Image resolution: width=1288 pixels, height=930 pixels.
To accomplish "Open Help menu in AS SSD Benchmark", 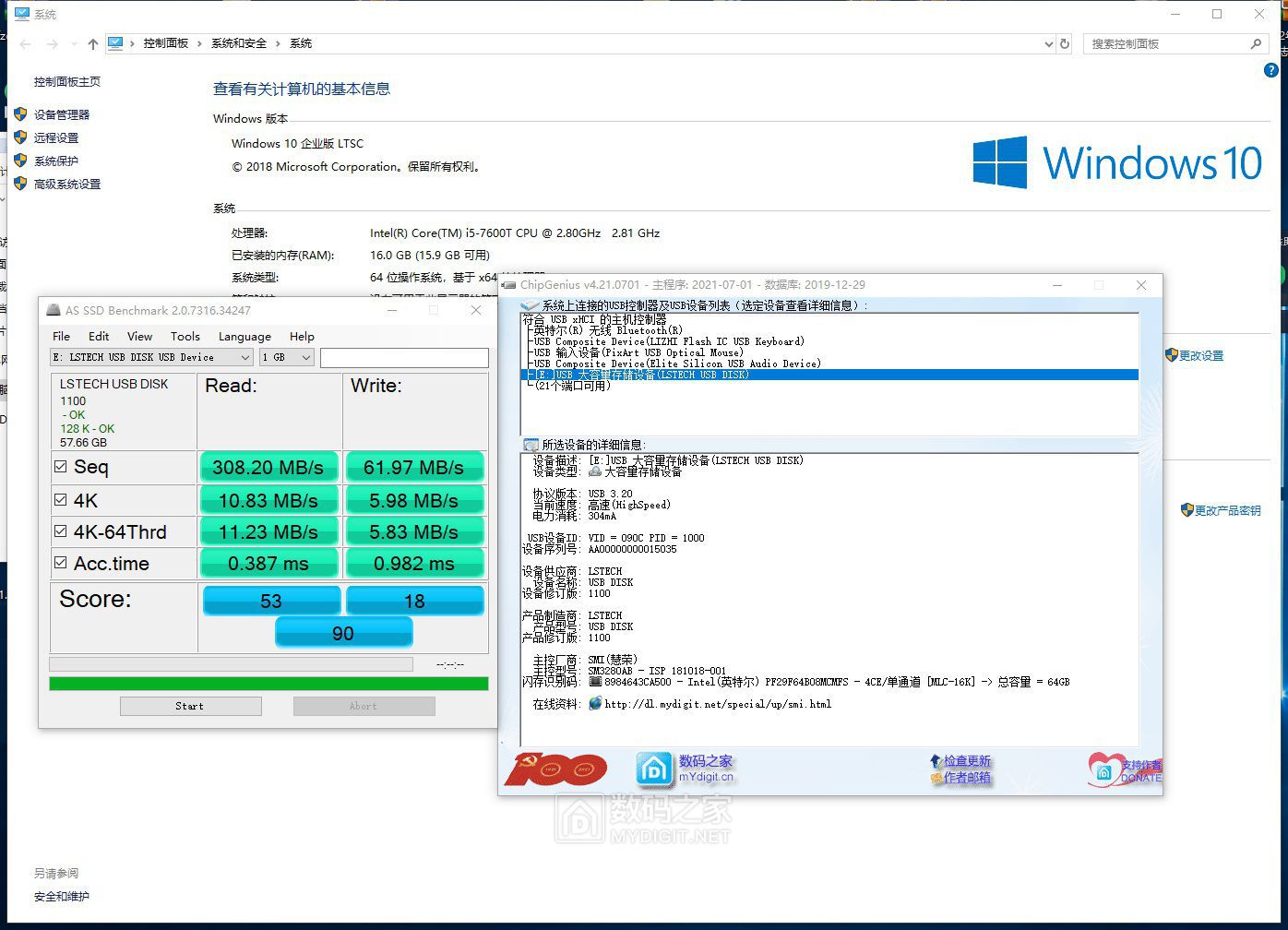I will (302, 336).
